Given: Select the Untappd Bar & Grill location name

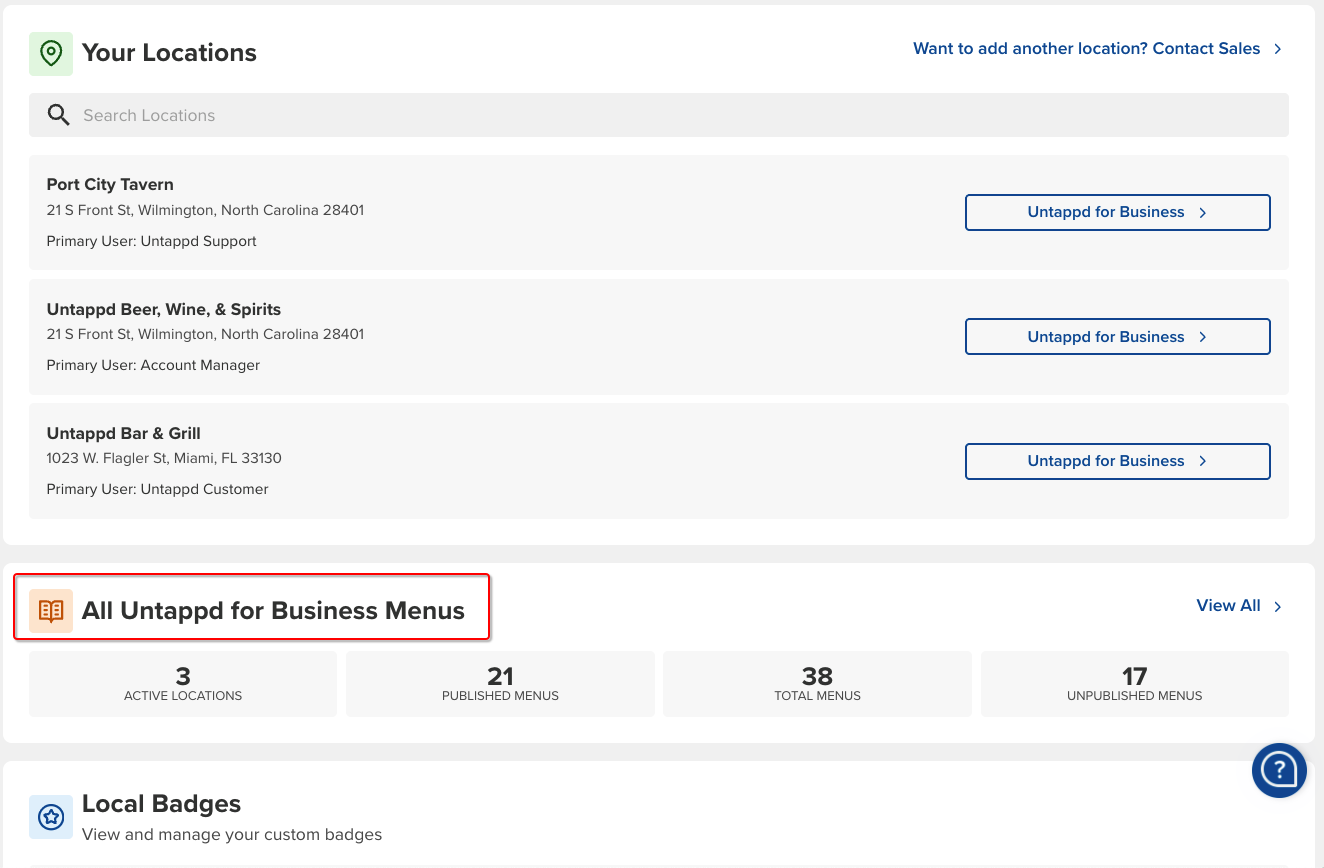Looking at the screenshot, I should [x=124, y=433].
